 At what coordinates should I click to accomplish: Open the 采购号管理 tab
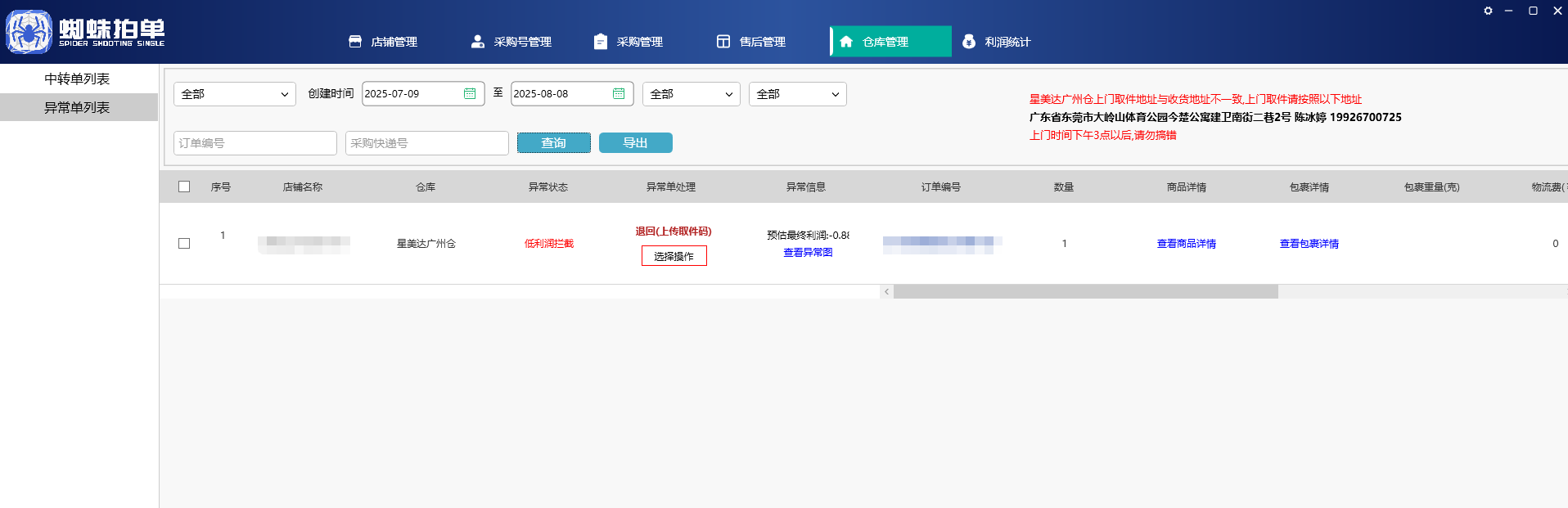tap(511, 42)
